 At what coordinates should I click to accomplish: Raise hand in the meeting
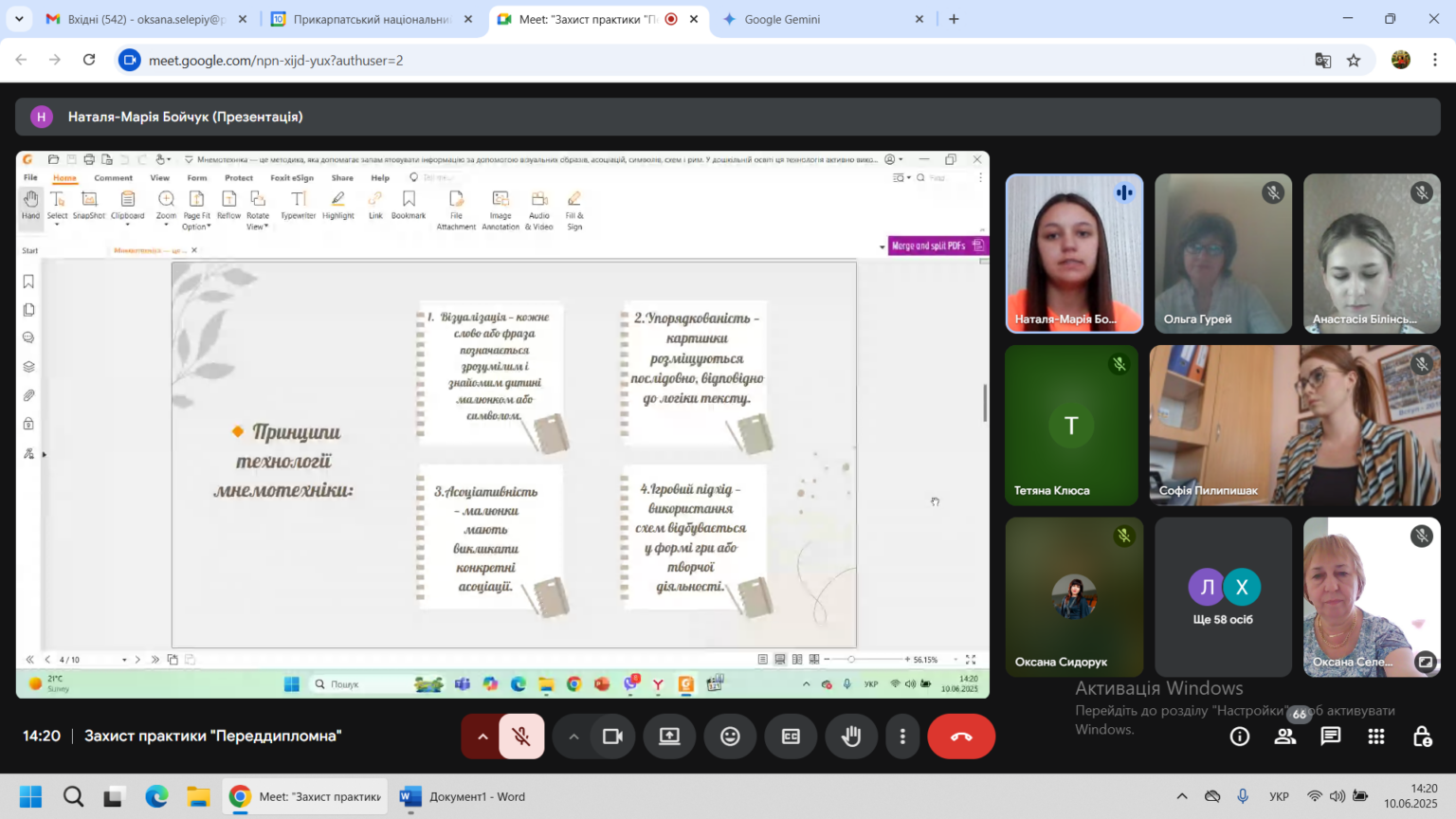[851, 737]
